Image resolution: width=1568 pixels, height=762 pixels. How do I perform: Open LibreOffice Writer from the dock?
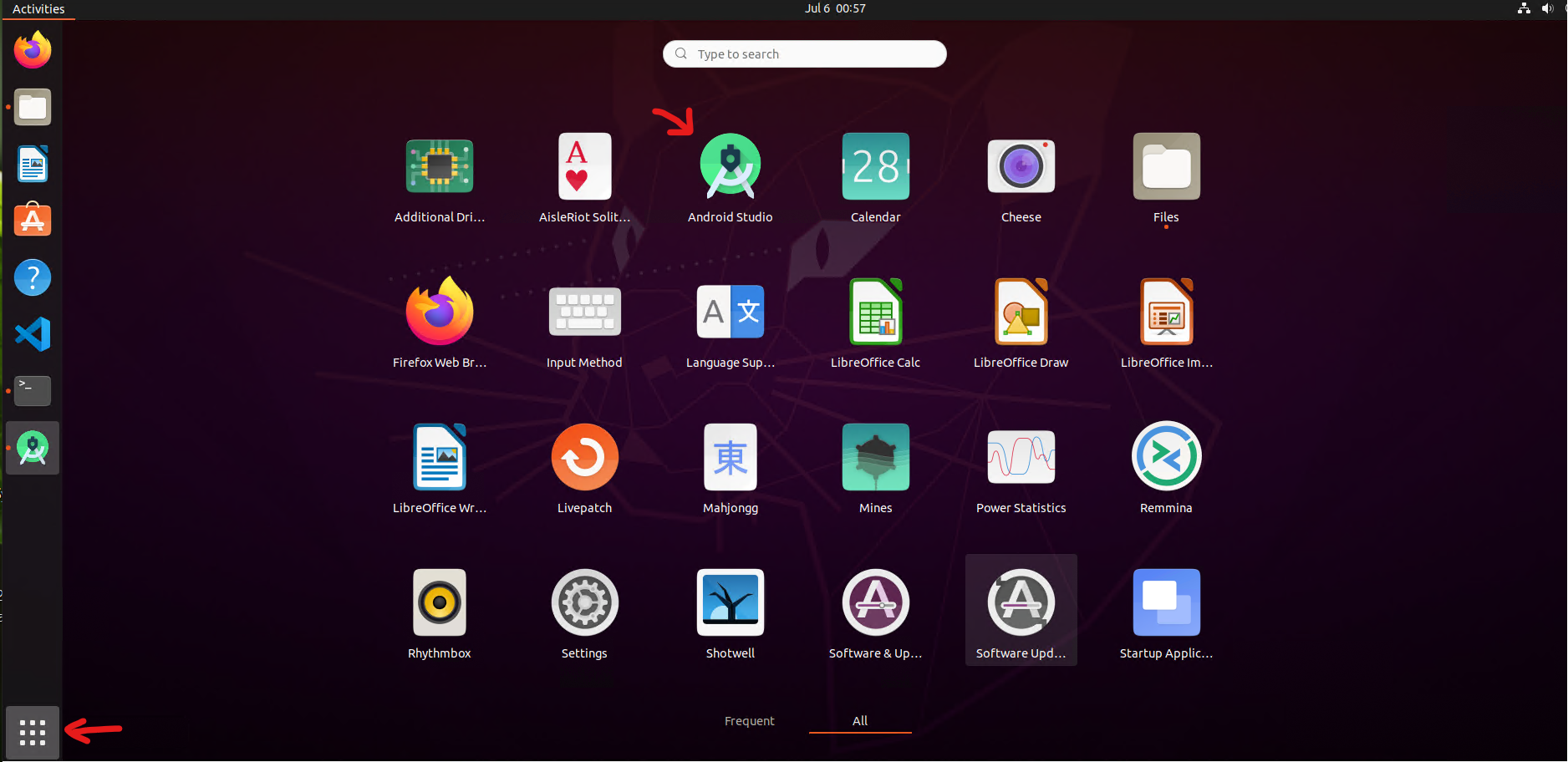click(x=33, y=164)
